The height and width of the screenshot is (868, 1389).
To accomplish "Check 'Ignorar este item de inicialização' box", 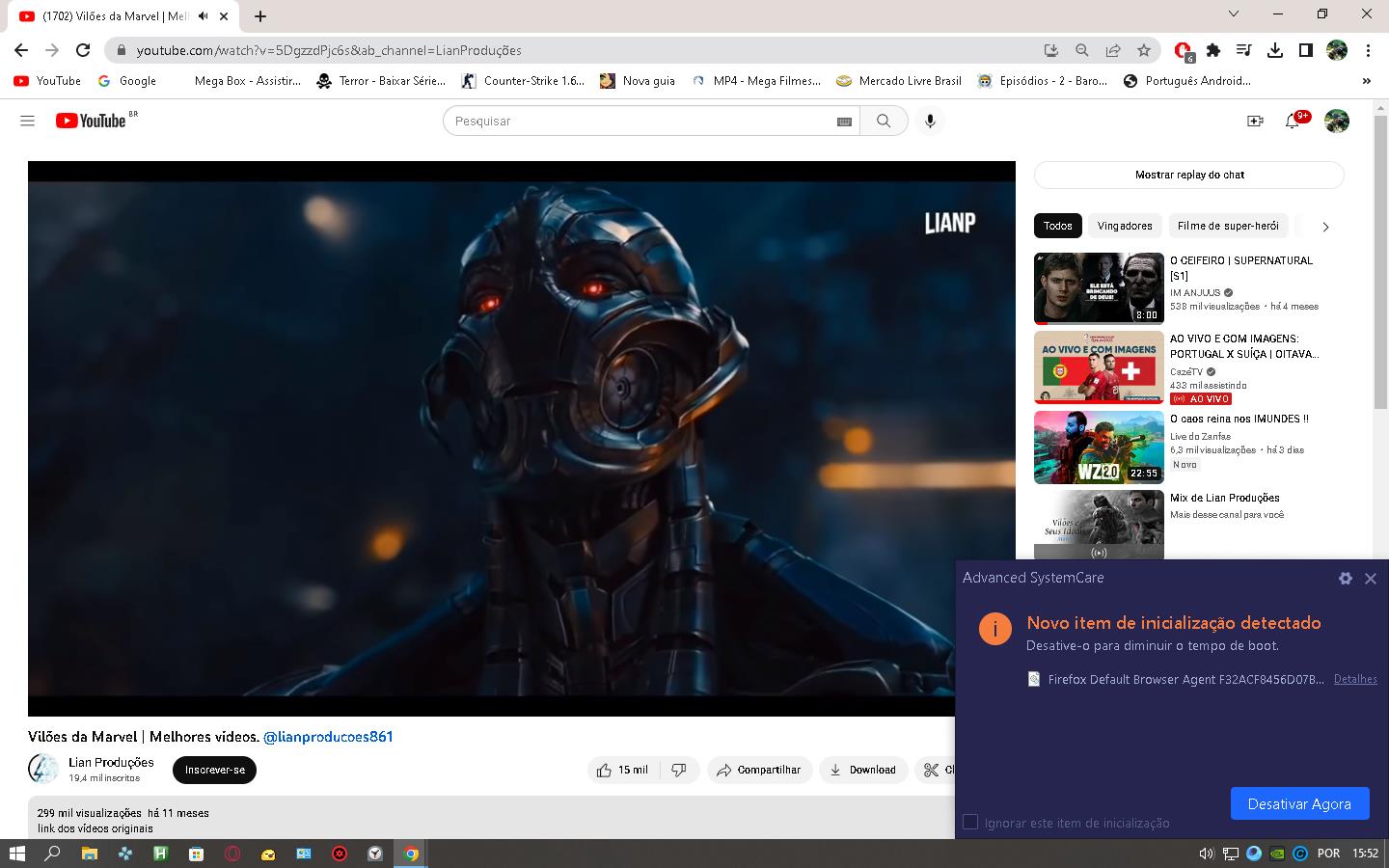I will click(x=970, y=822).
